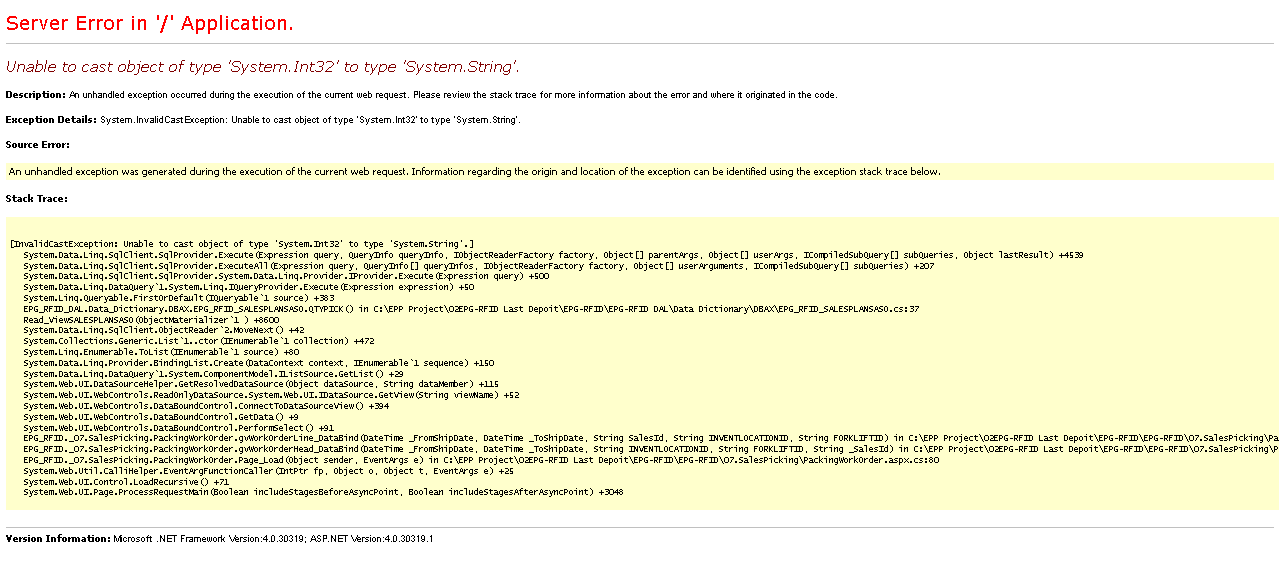Click the "SqlProvider.ExecuteAll" +207 stack line
The image size is (1279, 570).
[x=479, y=267]
